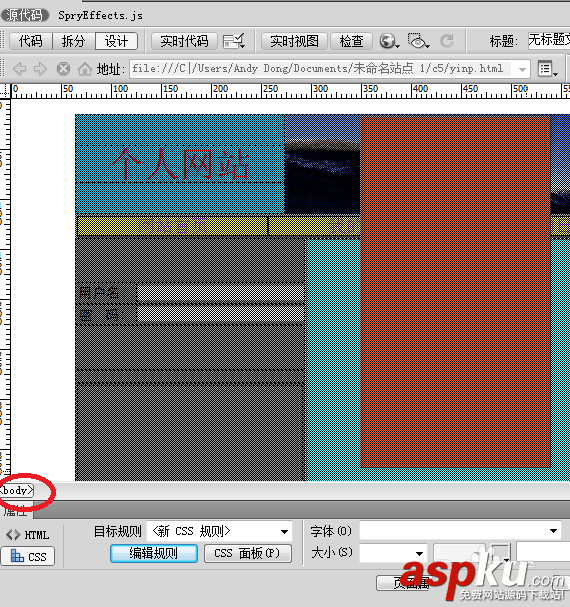Click the 检查 (Inspect) button
Screen dimensions: 570x607
click(x=351, y=41)
